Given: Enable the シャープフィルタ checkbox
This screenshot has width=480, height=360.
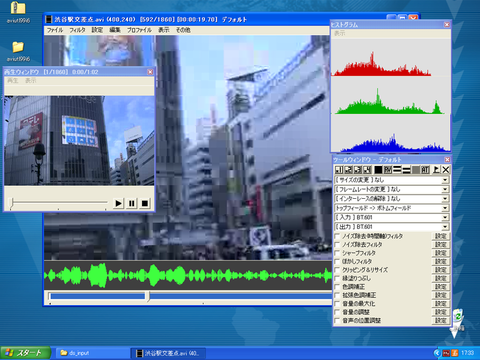Looking at the screenshot, I should 337,253.
